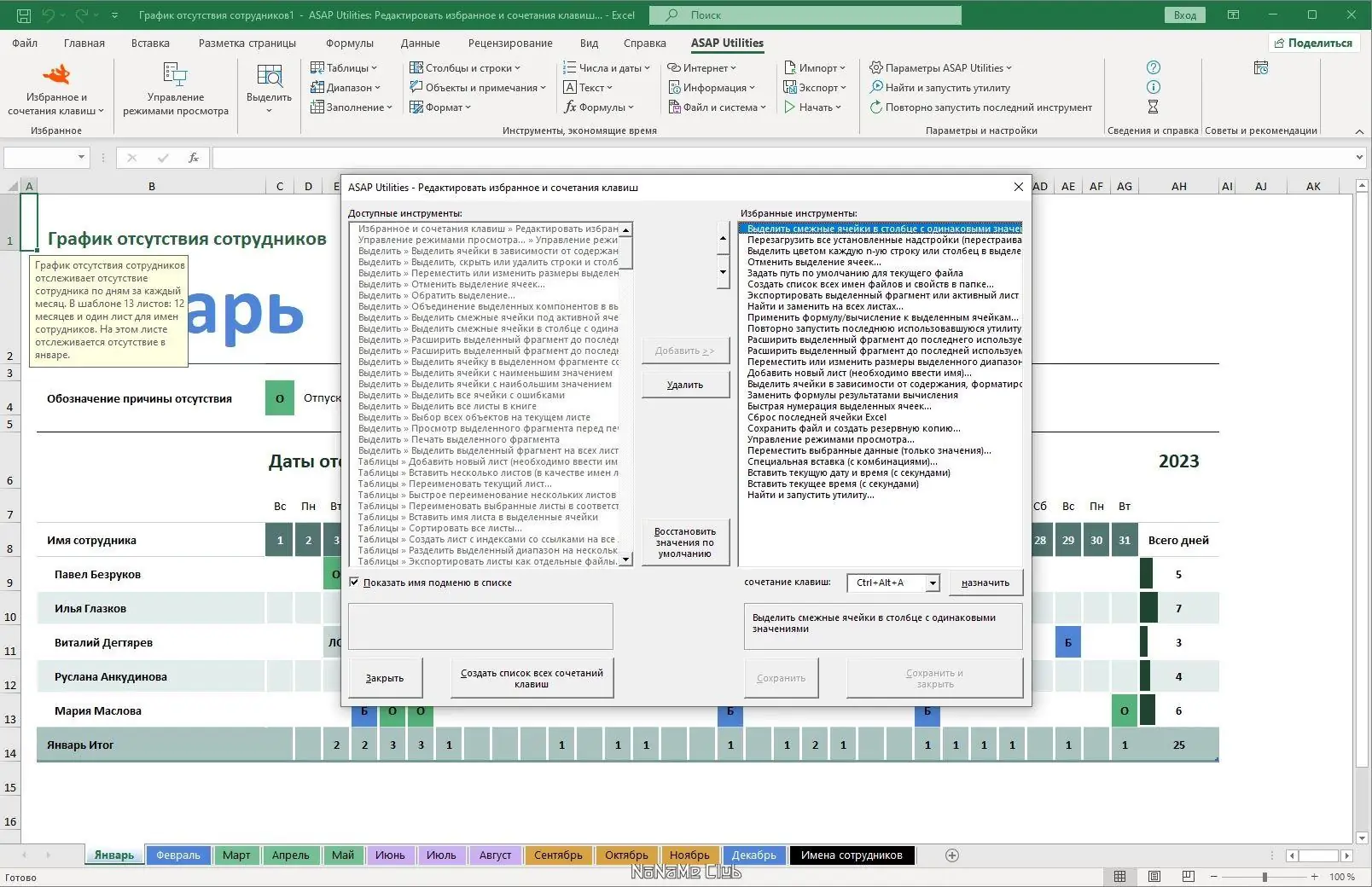Open the Выделить selection tools
This screenshot has height=887, width=1372.
coord(269,90)
